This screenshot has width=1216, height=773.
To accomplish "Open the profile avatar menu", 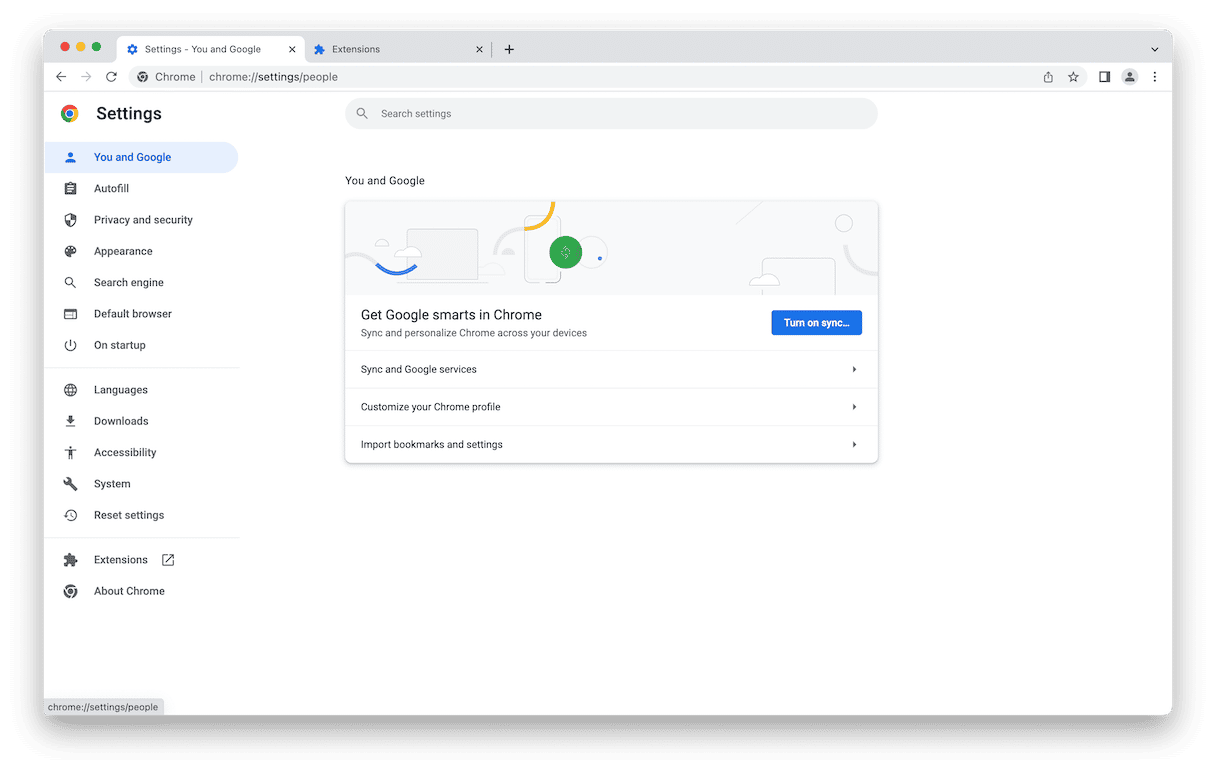I will 1129,77.
